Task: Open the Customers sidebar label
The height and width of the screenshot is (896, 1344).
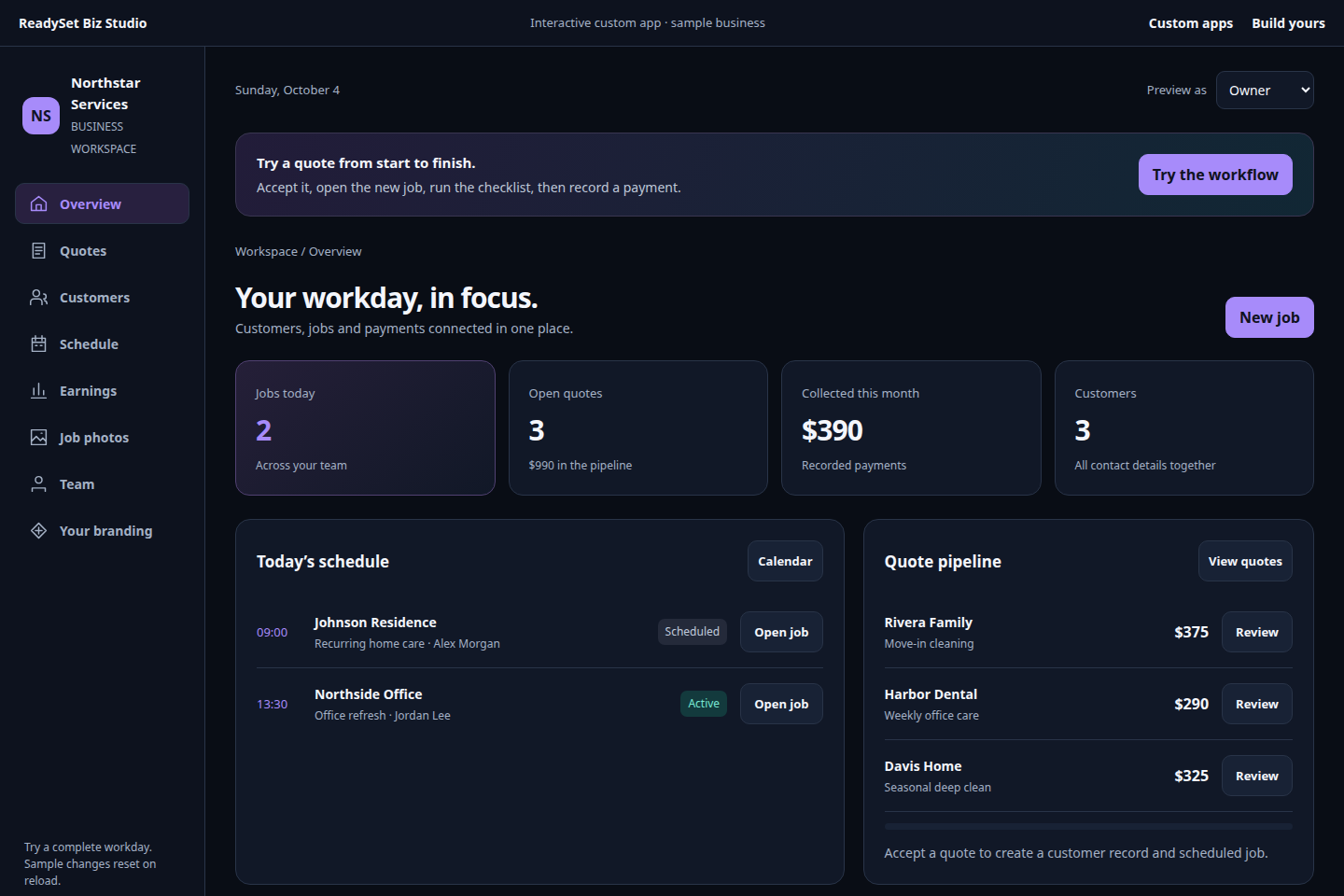Action: coord(94,298)
